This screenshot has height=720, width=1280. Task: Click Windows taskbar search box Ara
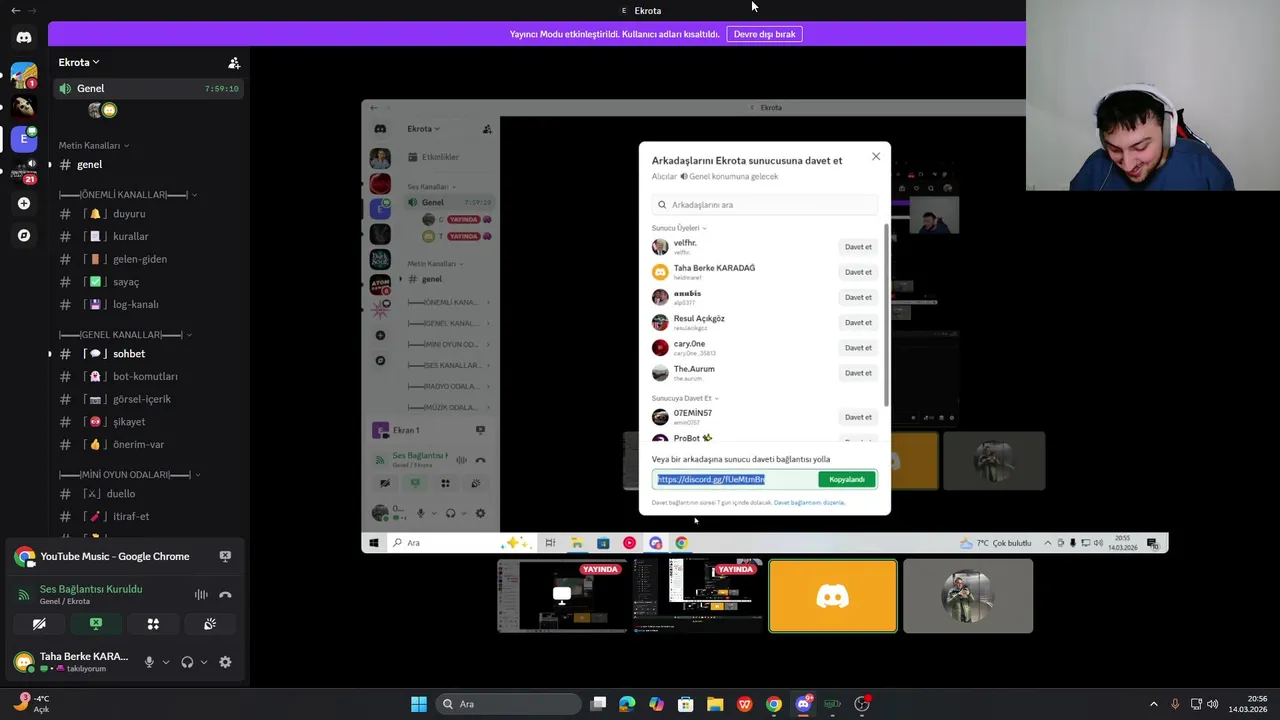509,704
